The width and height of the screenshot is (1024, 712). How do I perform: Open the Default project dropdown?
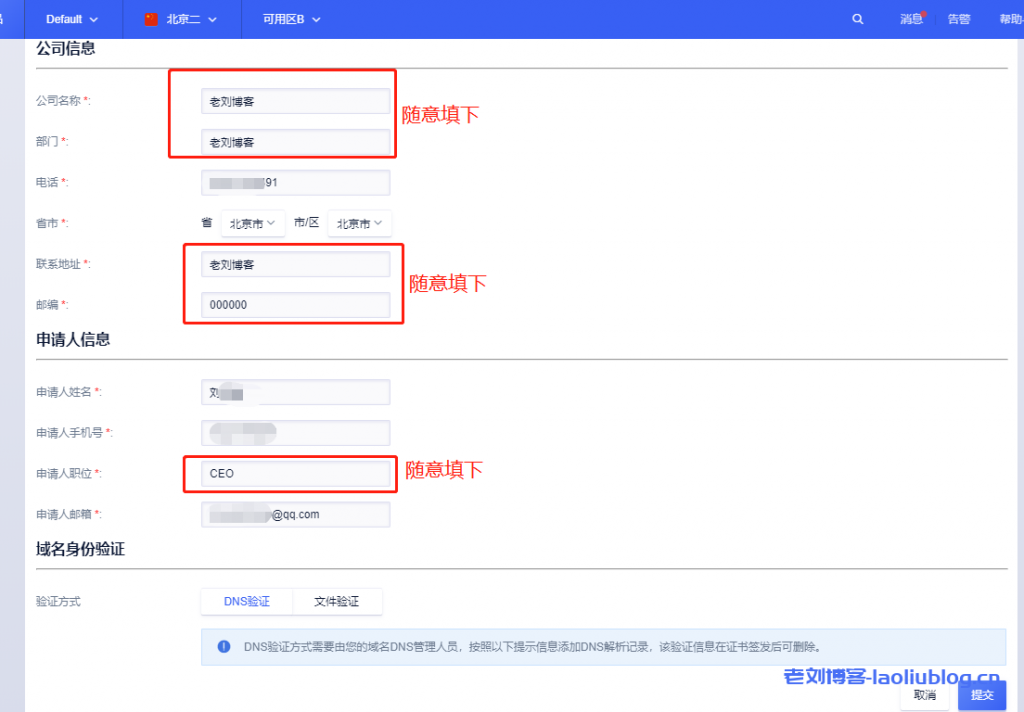point(72,19)
